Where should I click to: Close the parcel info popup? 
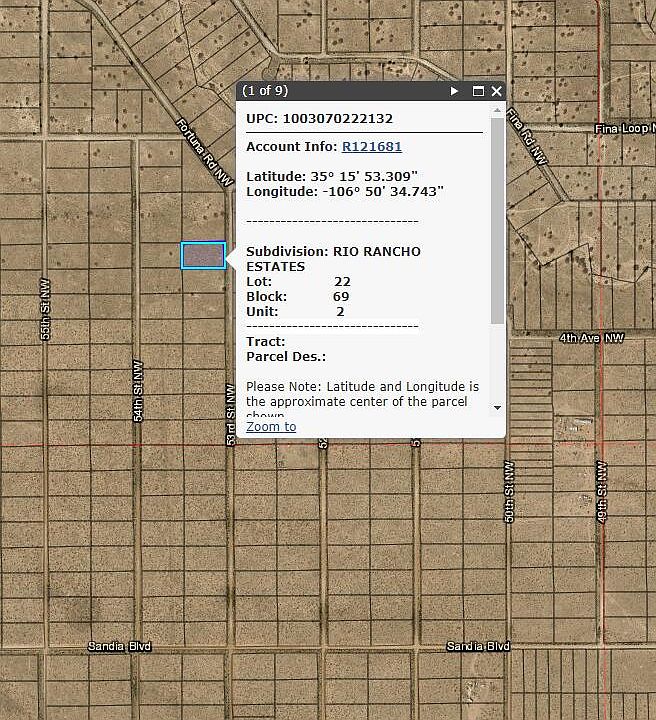click(x=496, y=91)
